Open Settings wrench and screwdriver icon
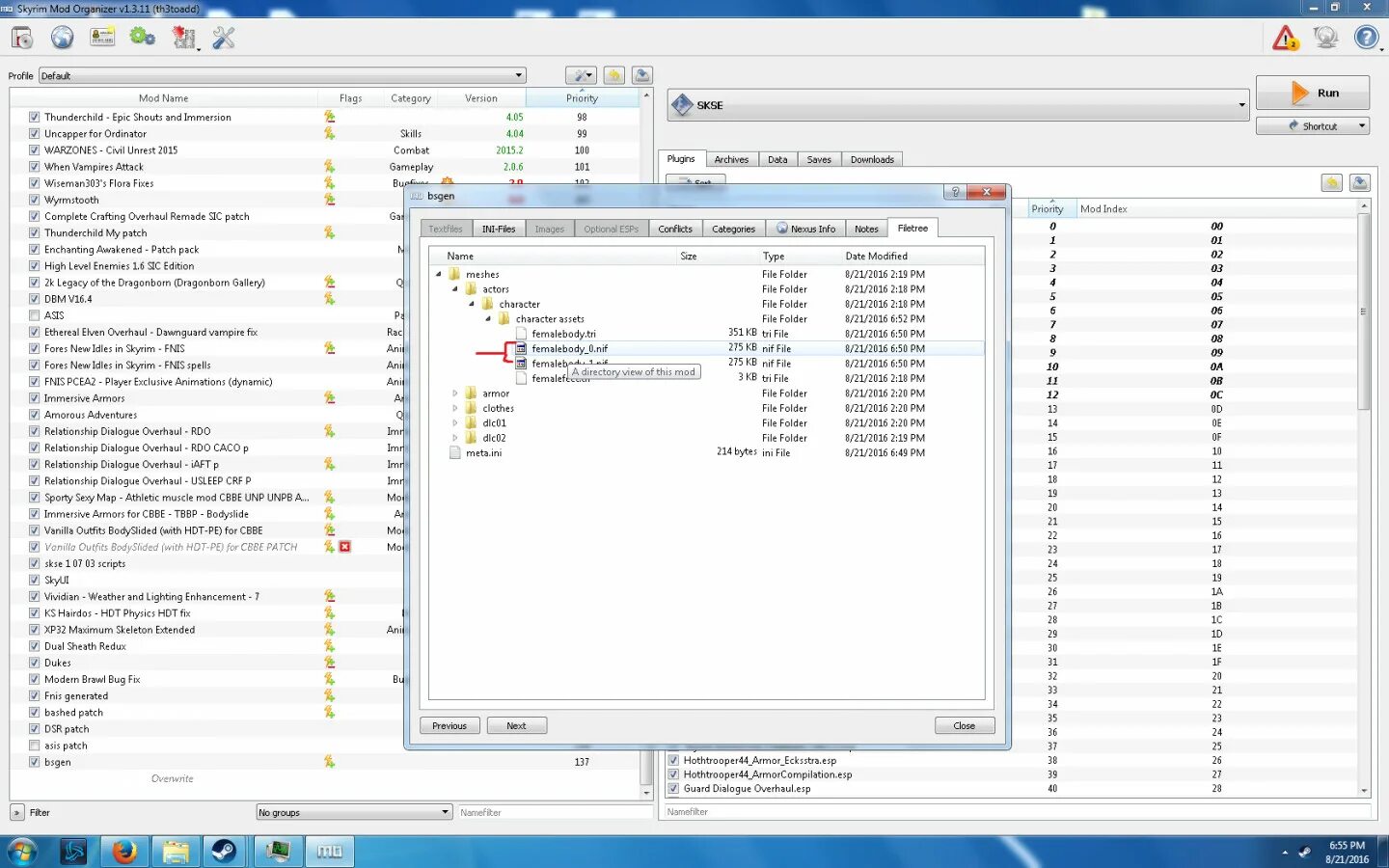 [224, 38]
